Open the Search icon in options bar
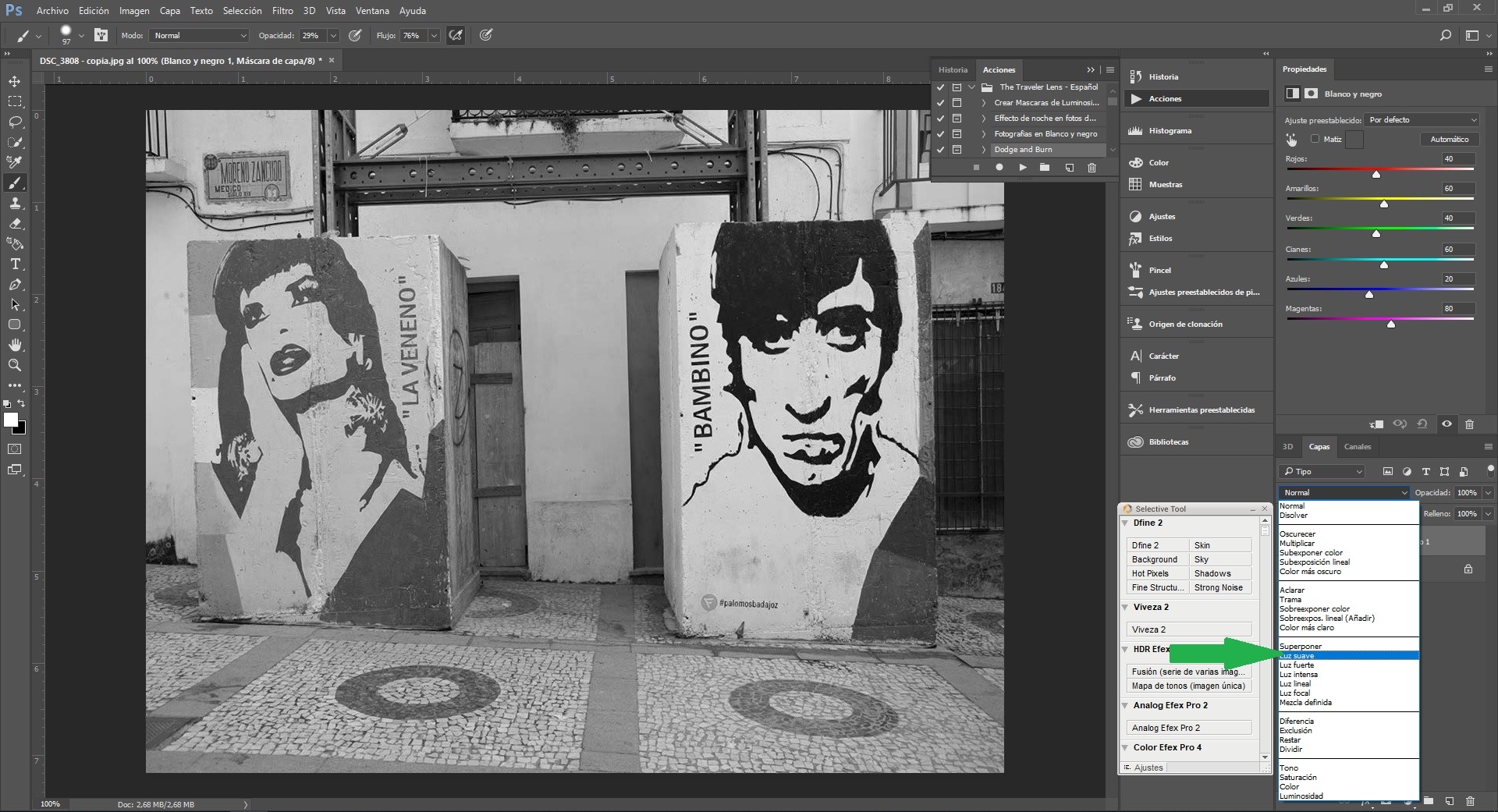The height and width of the screenshot is (812, 1498). 1445,35
